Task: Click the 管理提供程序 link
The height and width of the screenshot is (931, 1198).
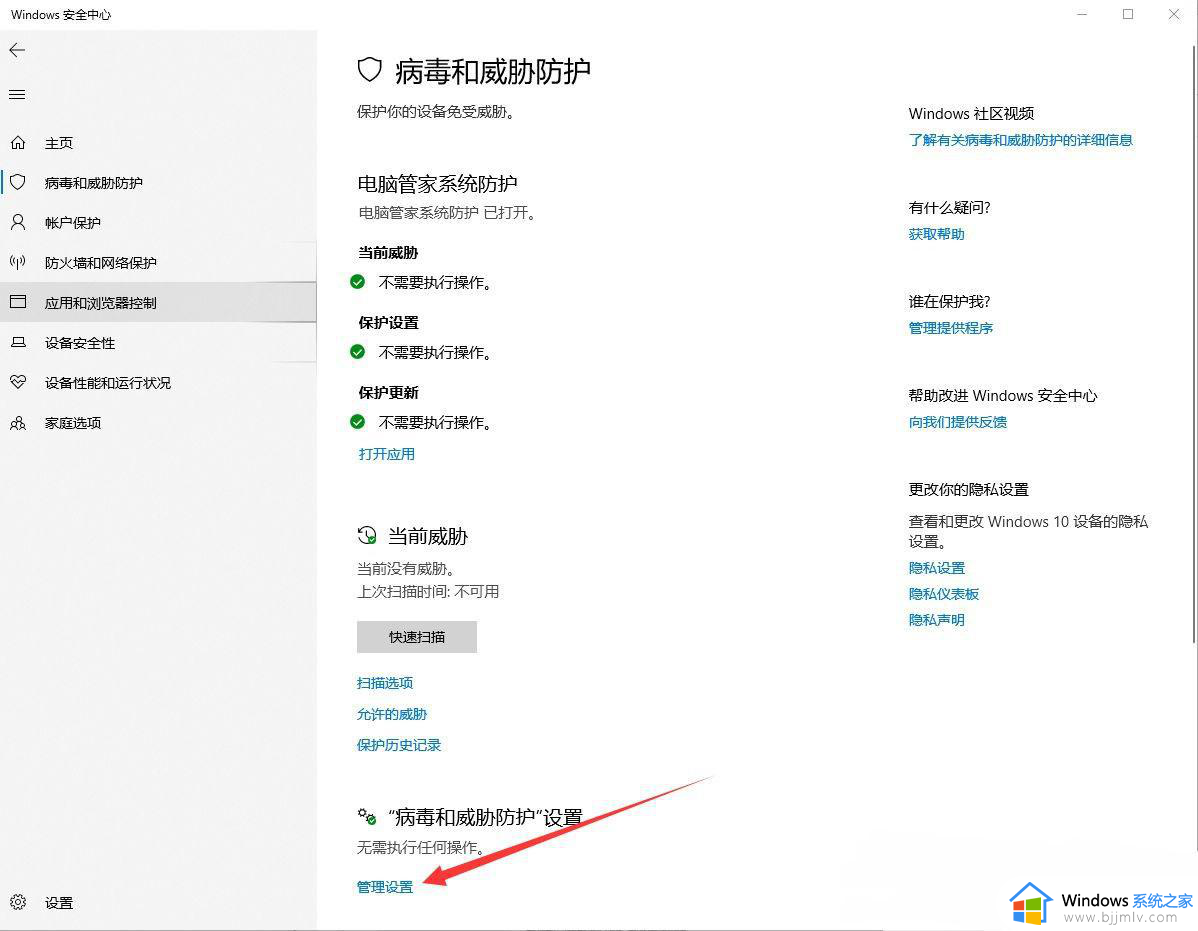Action: coord(950,328)
